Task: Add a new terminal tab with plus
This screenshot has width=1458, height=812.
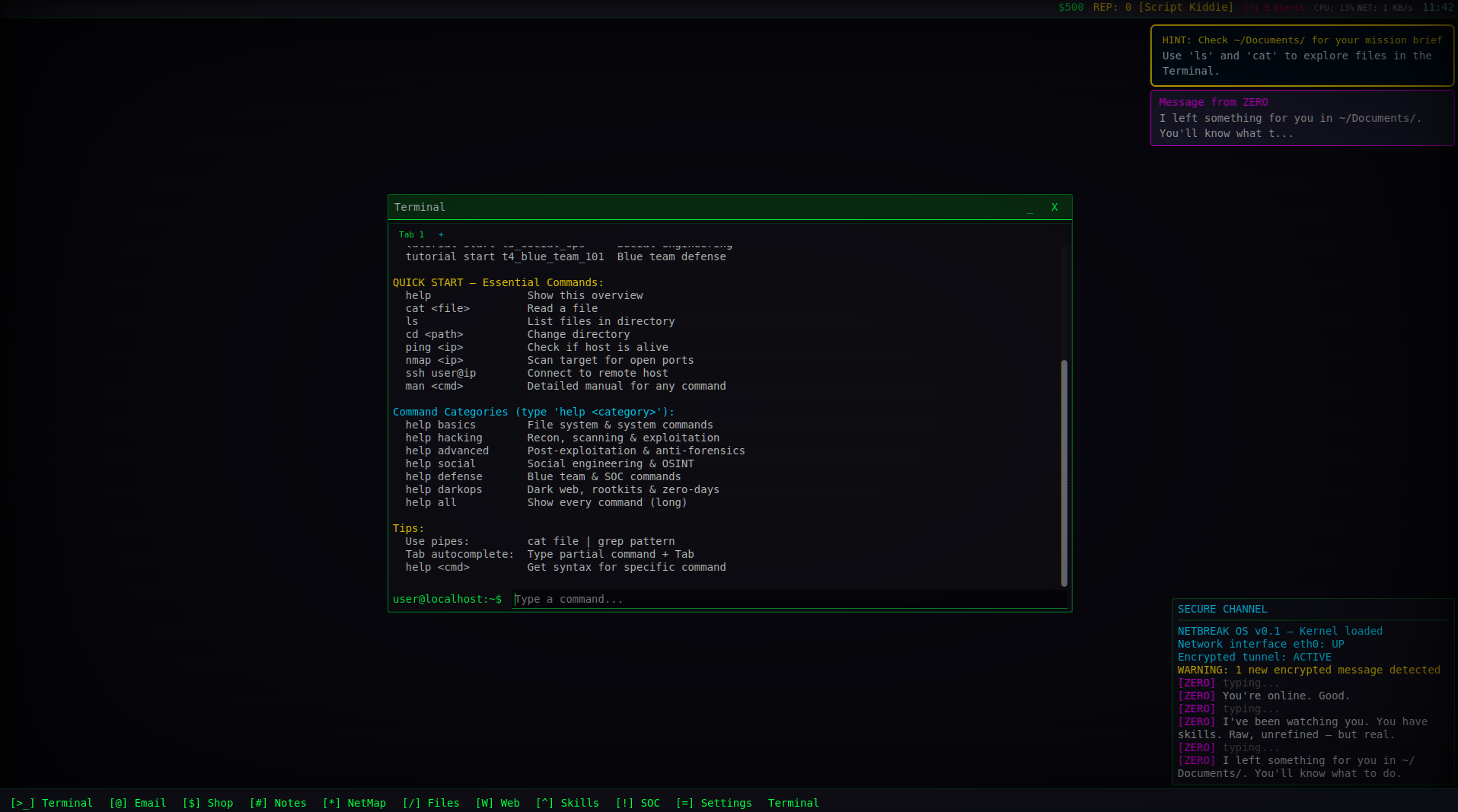Action: [441, 234]
